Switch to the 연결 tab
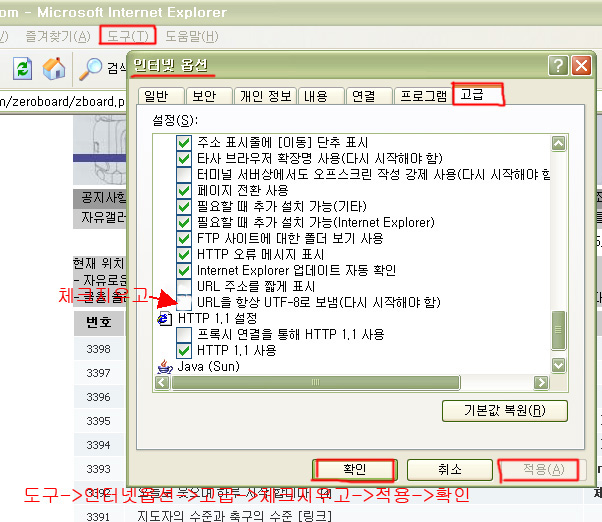 pyautogui.click(x=362, y=96)
